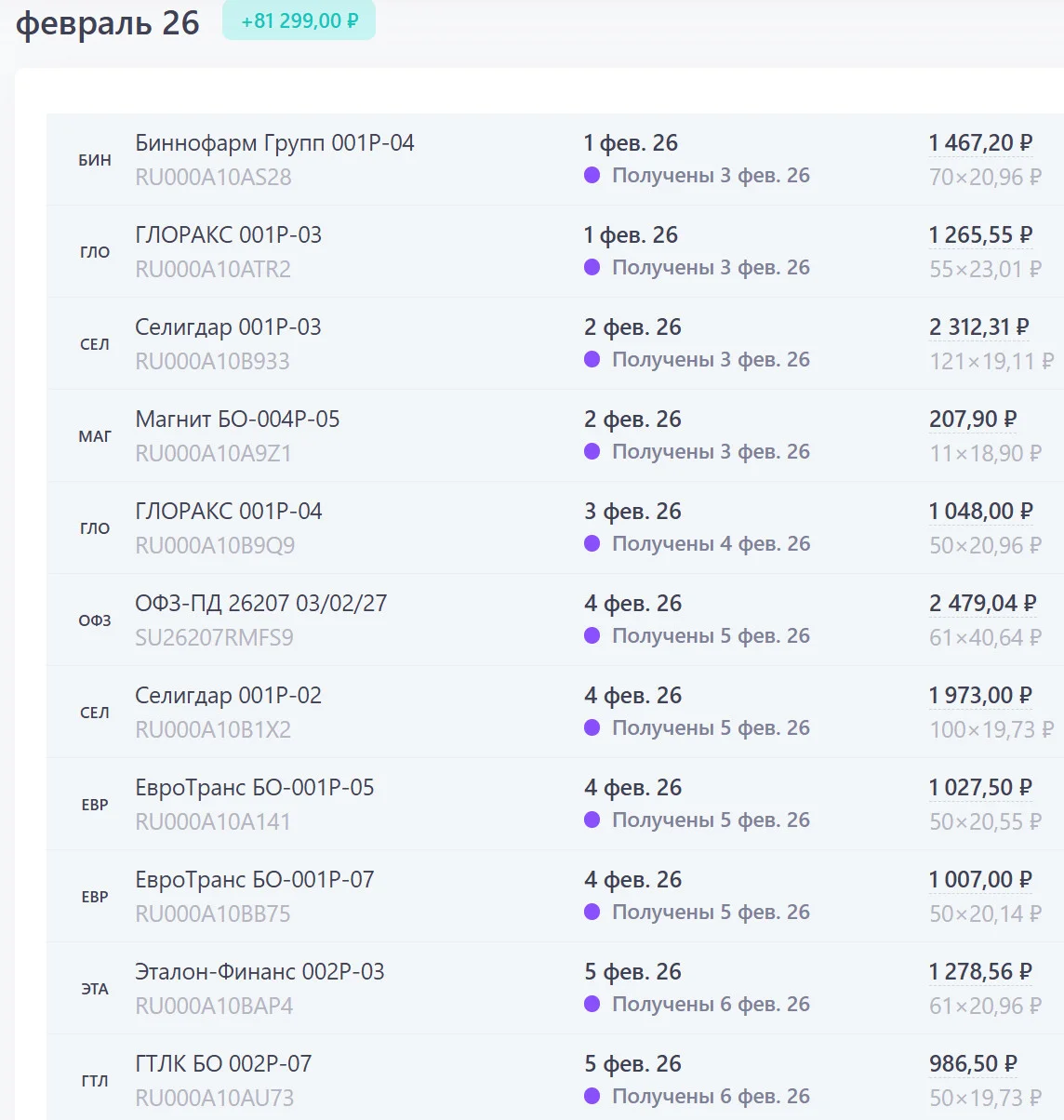Click Получены 5 фев. 26 in ЕвроТранс БО-001Р-07 row
Screen dimensions: 1064x1120
(711, 913)
